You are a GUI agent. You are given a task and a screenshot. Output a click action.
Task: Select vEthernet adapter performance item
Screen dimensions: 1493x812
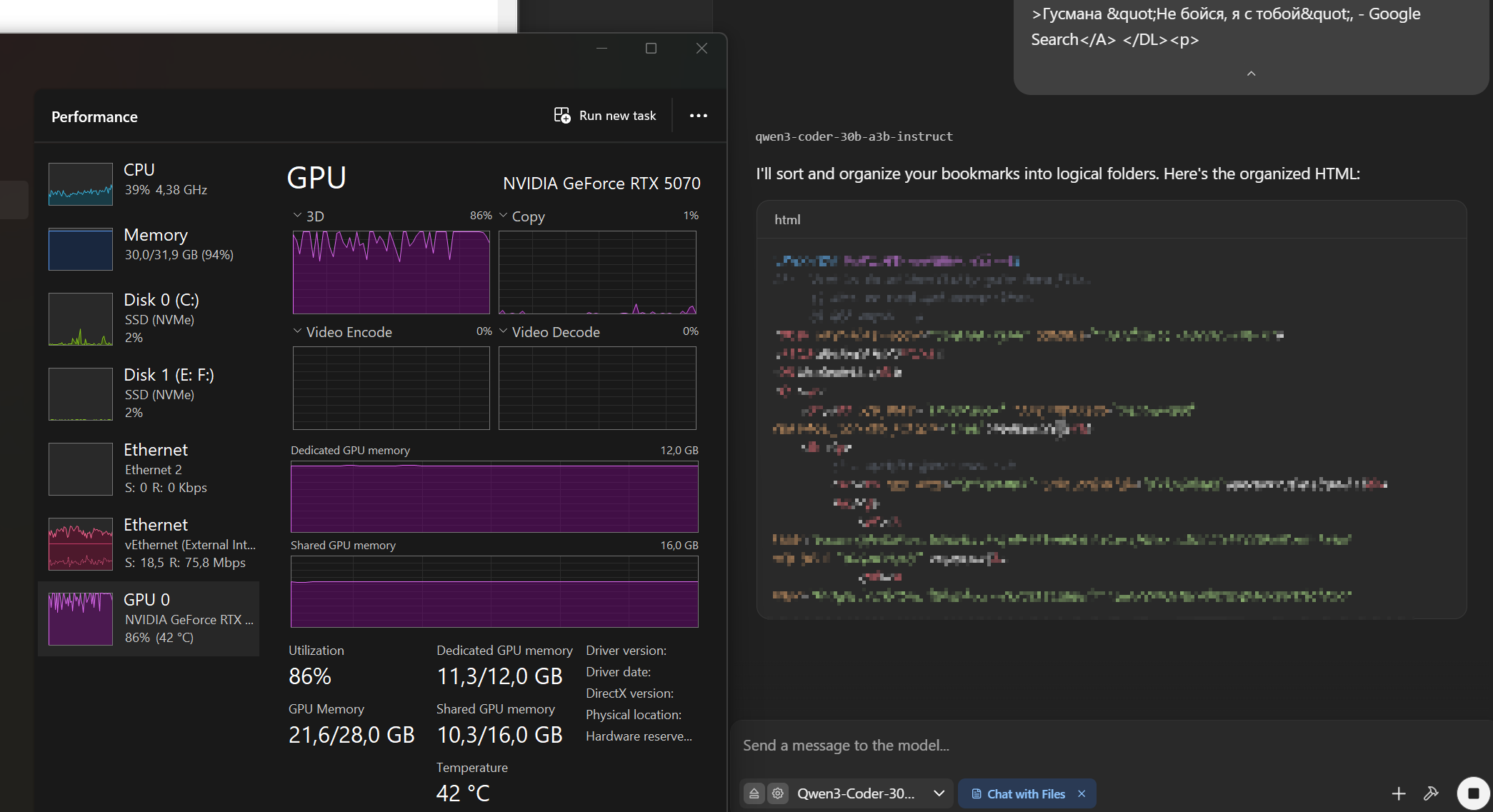149,543
